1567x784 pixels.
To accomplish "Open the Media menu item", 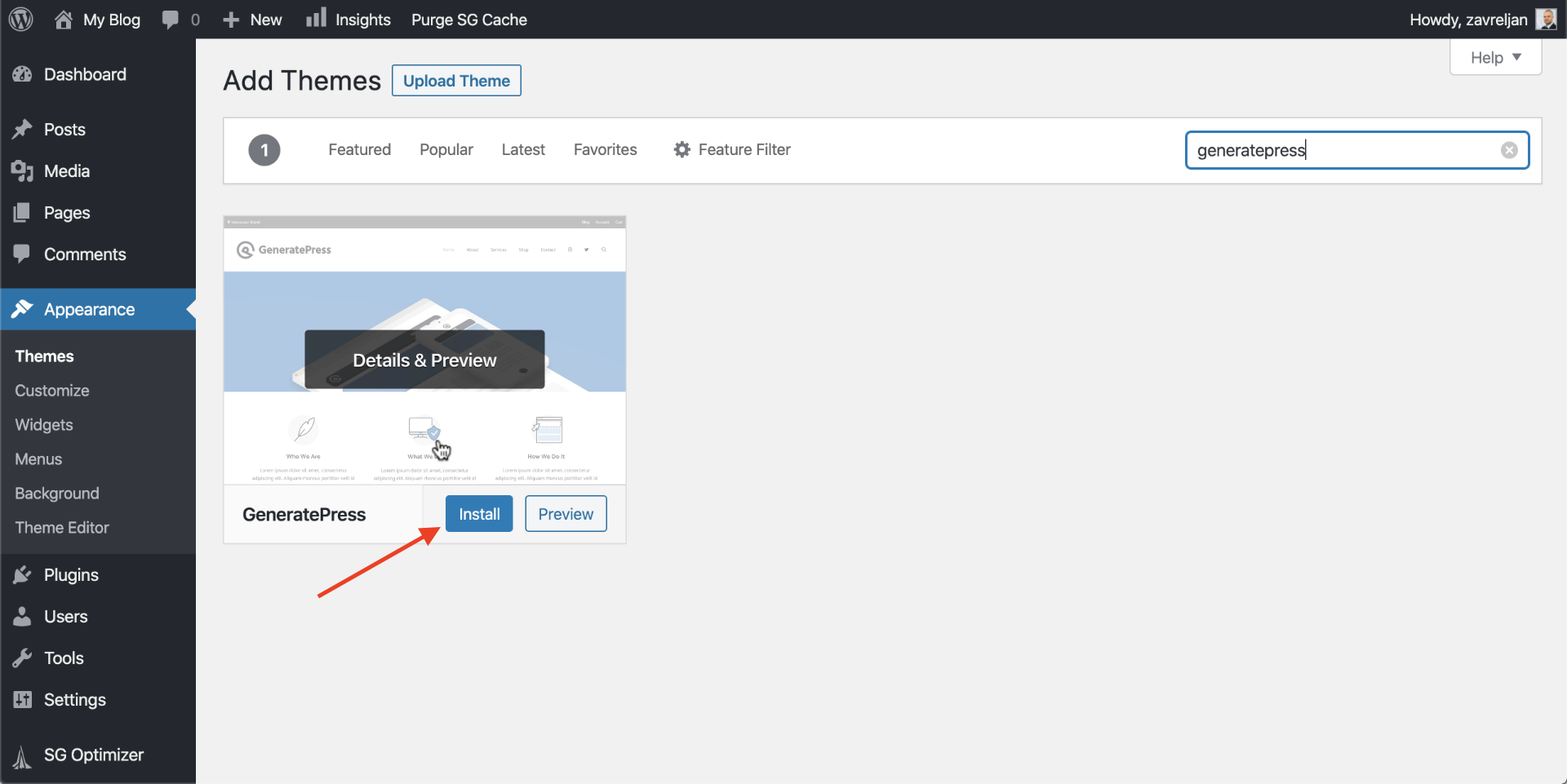I will click(x=98, y=171).
